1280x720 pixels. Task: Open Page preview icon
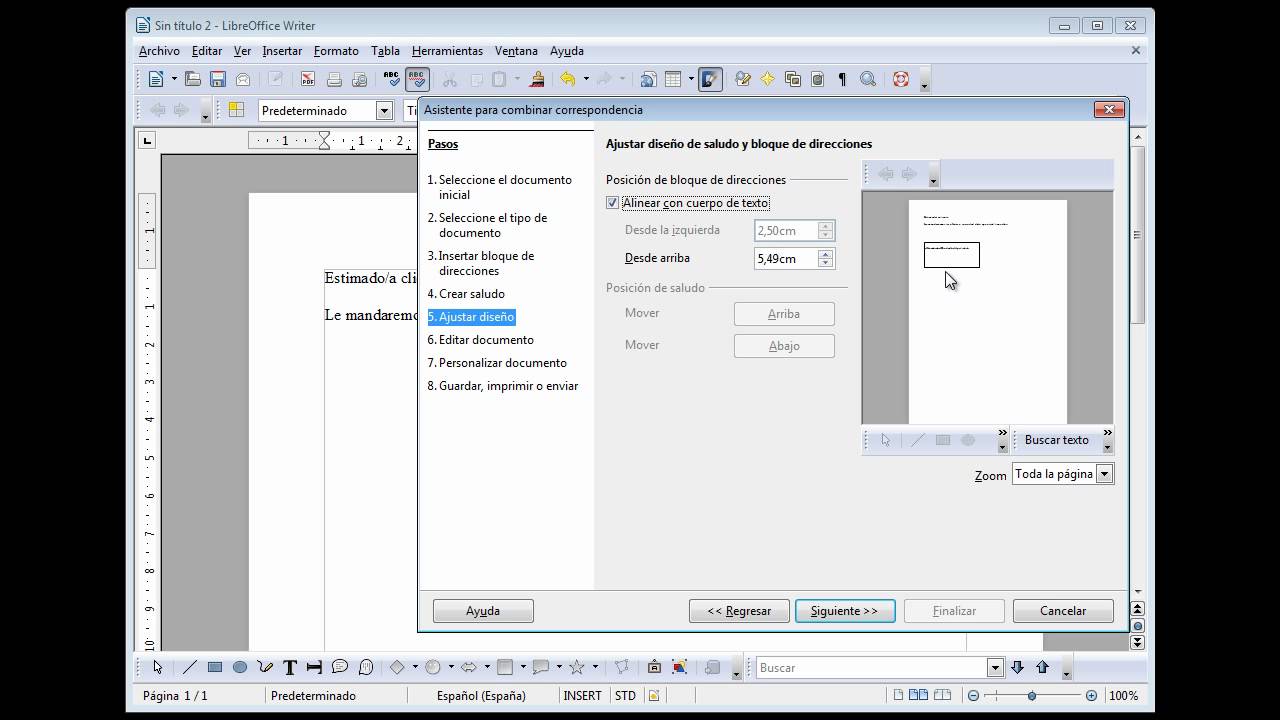pos(360,80)
